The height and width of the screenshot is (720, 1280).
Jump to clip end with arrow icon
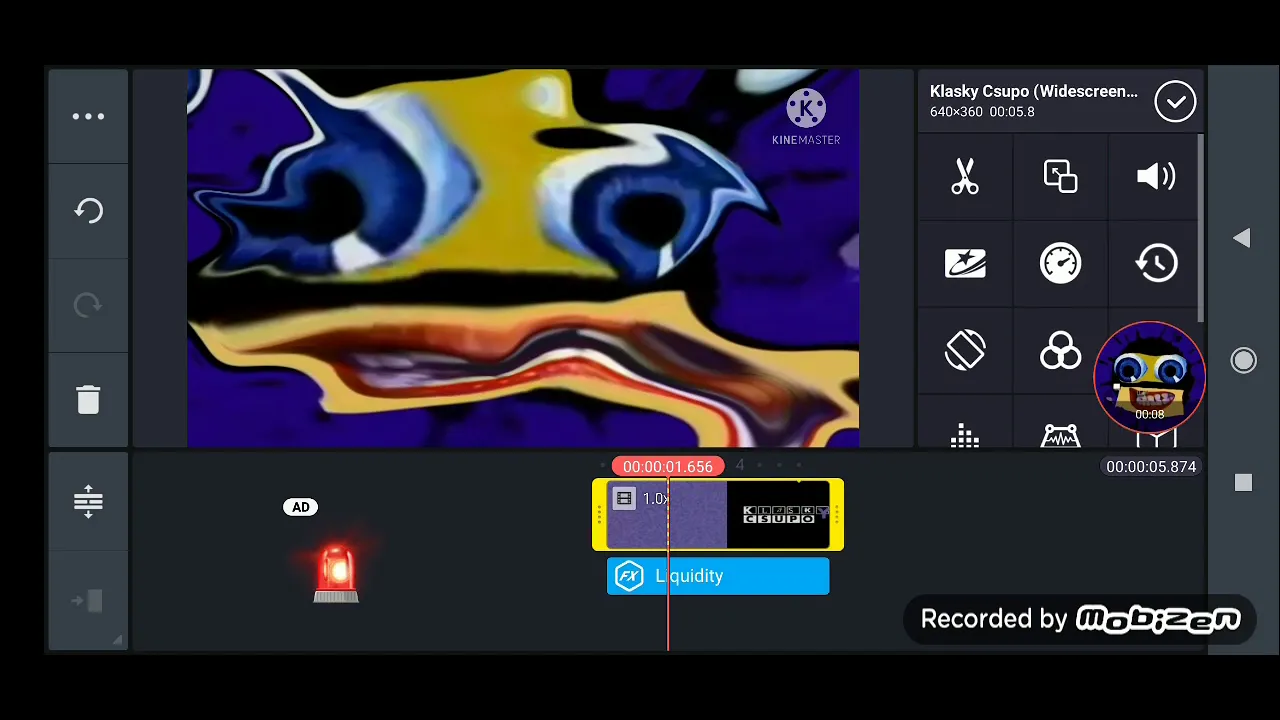pos(88,600)
